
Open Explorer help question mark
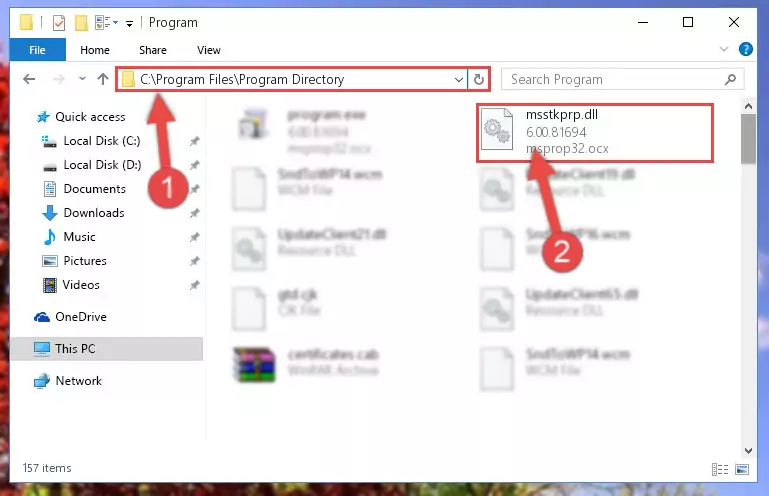(745, 49)
